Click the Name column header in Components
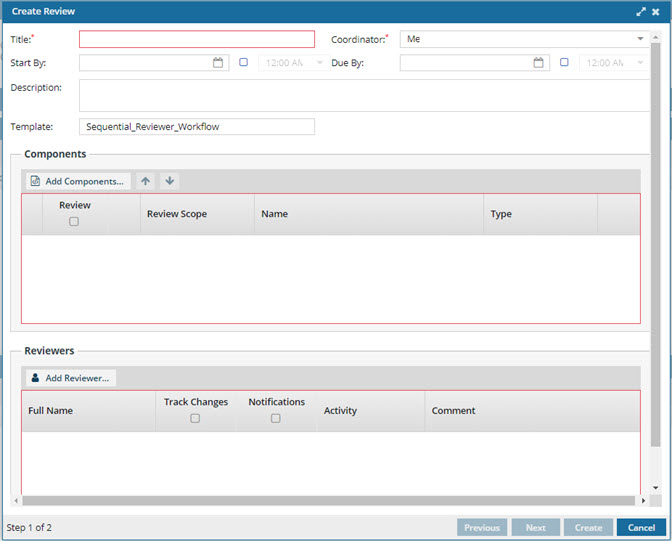The height and width of the screenshot is (541, 672). click(369, 214)
